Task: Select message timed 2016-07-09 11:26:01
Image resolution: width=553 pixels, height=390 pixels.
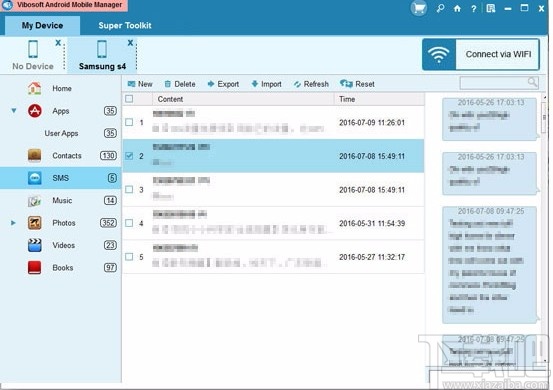Action: [273, 122]
